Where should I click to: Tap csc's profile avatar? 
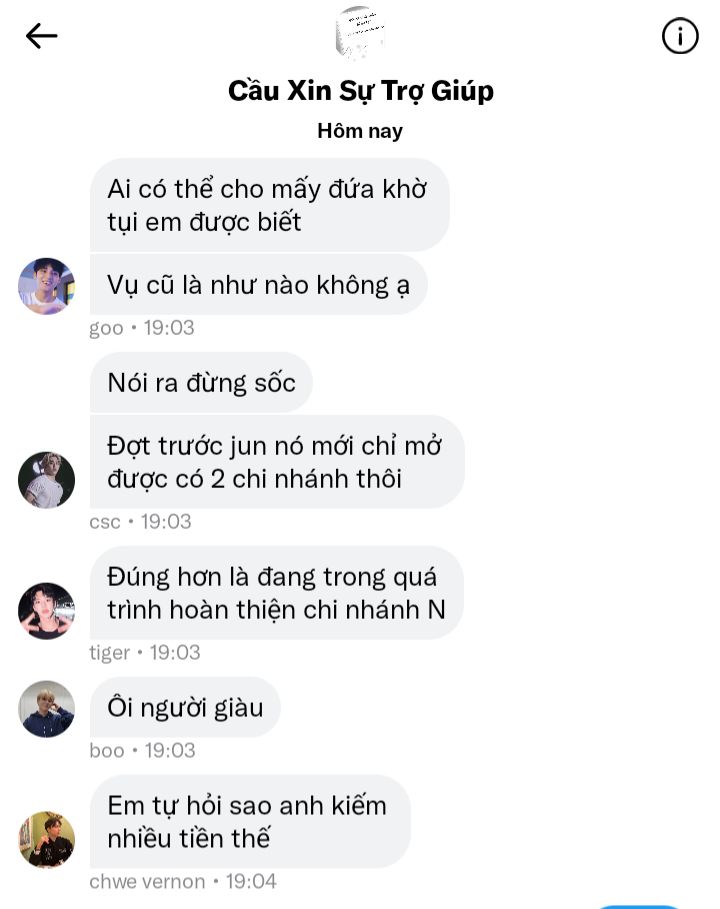46,480
